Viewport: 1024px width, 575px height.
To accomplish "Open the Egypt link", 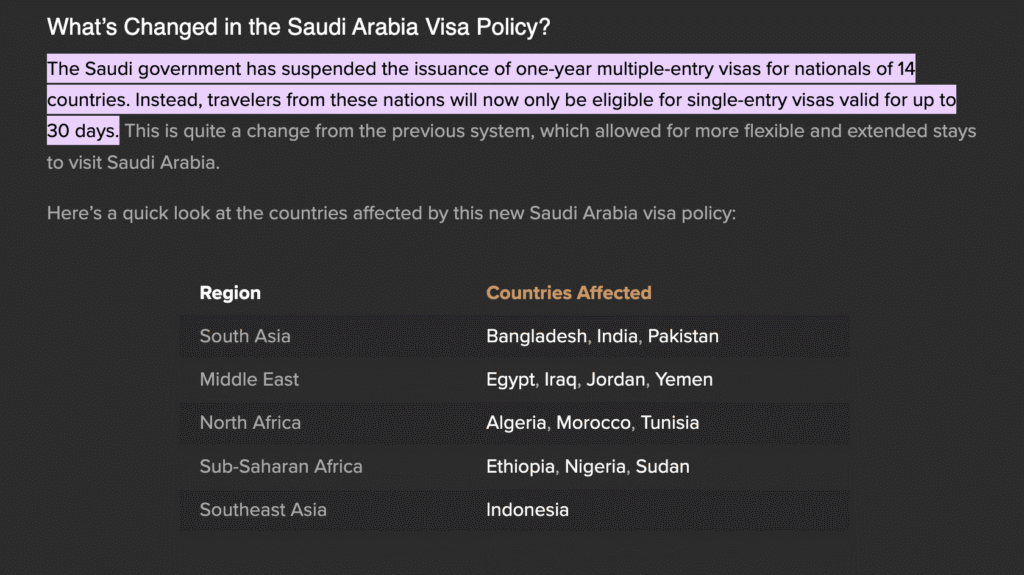I will click(x=510, y=380).
